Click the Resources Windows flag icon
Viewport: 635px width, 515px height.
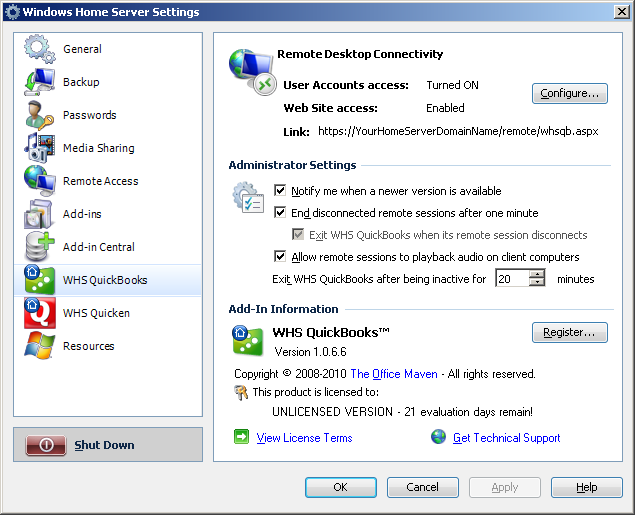39,346
